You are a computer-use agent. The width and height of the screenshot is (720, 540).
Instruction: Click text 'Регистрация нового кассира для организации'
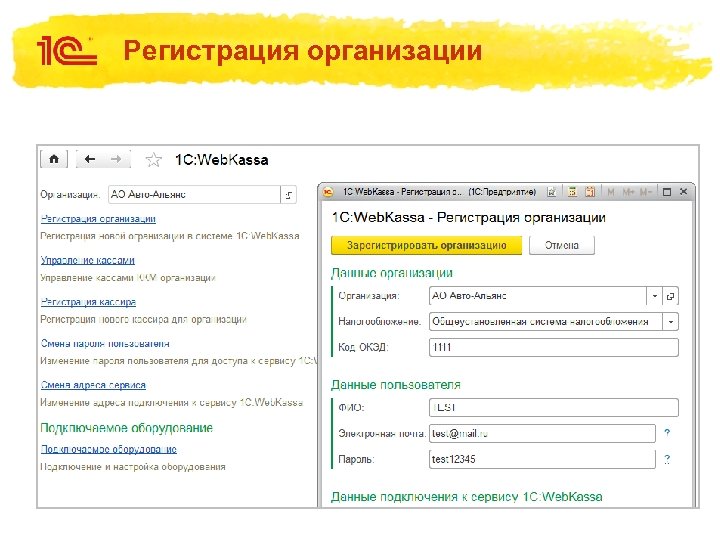pyautogui.click(x=143, y=320)
